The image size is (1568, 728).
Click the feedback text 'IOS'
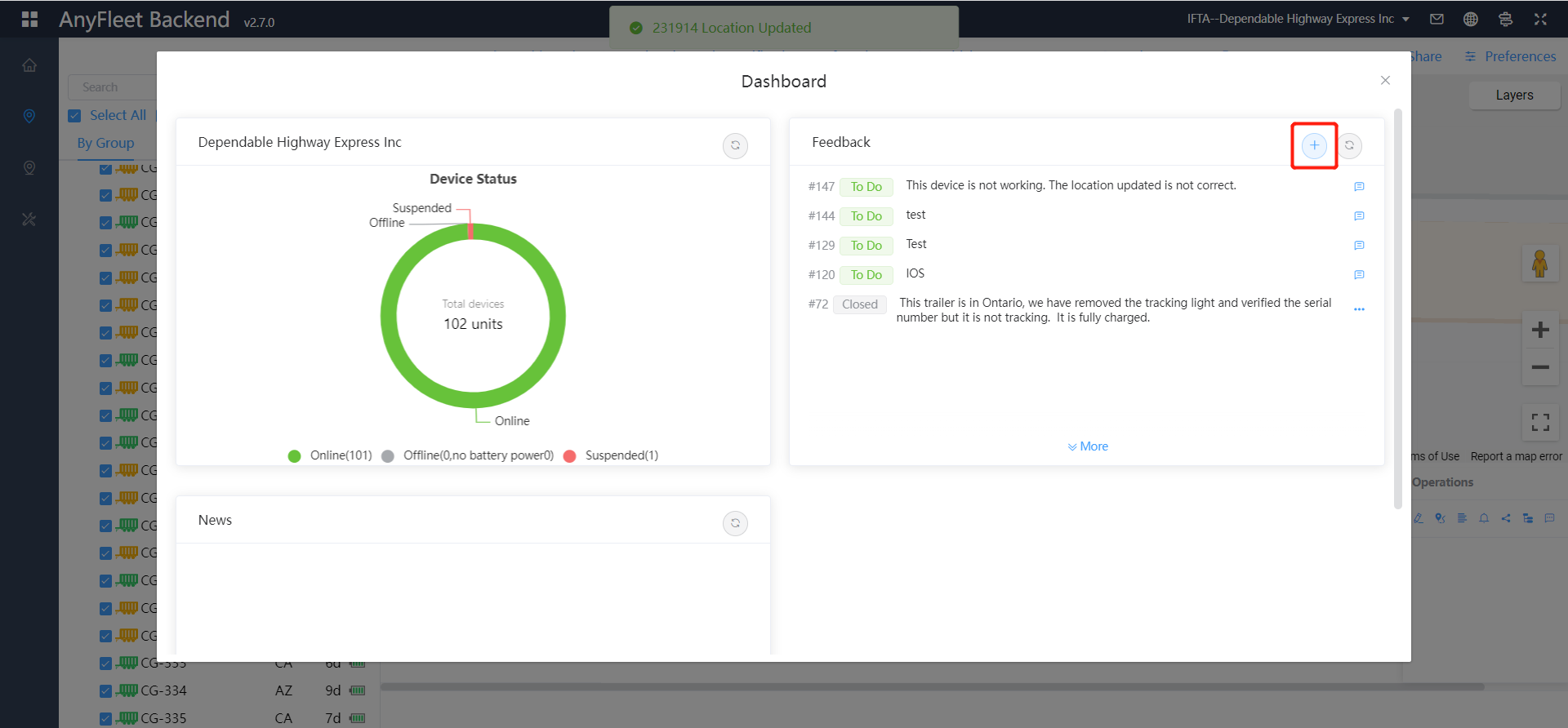(x=915, y=273)
